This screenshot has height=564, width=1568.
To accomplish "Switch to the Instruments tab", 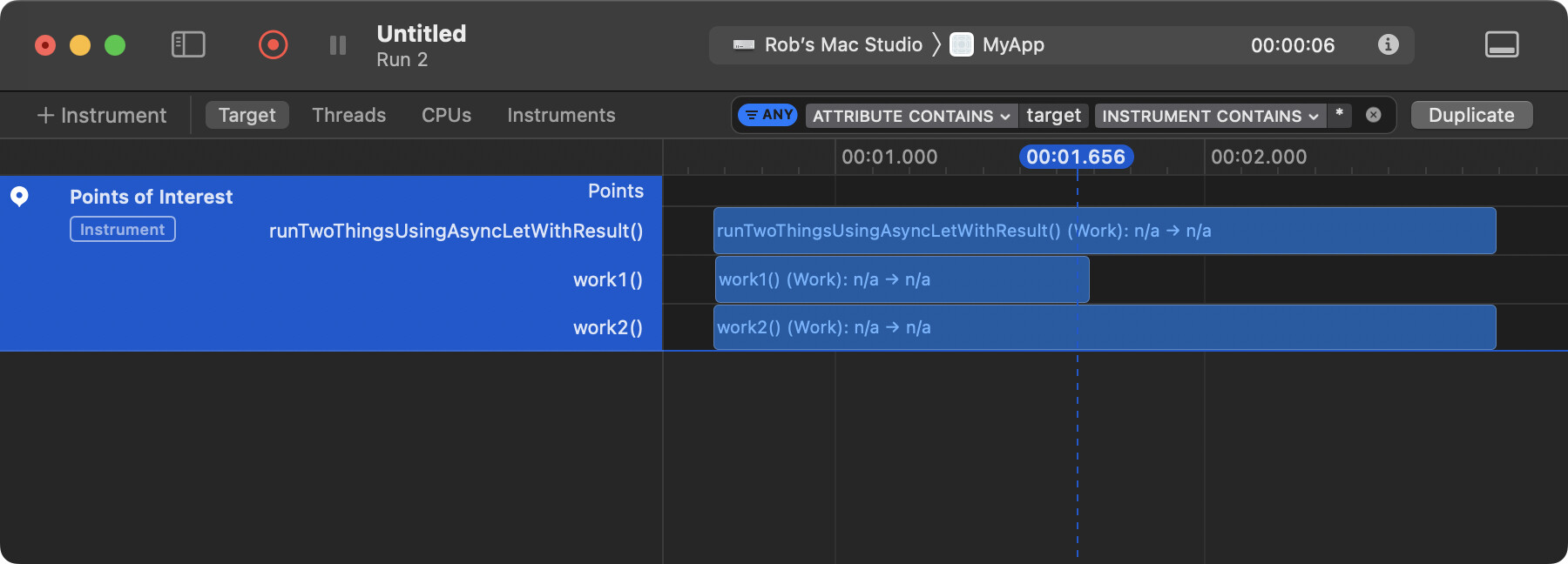I will 561,115.
